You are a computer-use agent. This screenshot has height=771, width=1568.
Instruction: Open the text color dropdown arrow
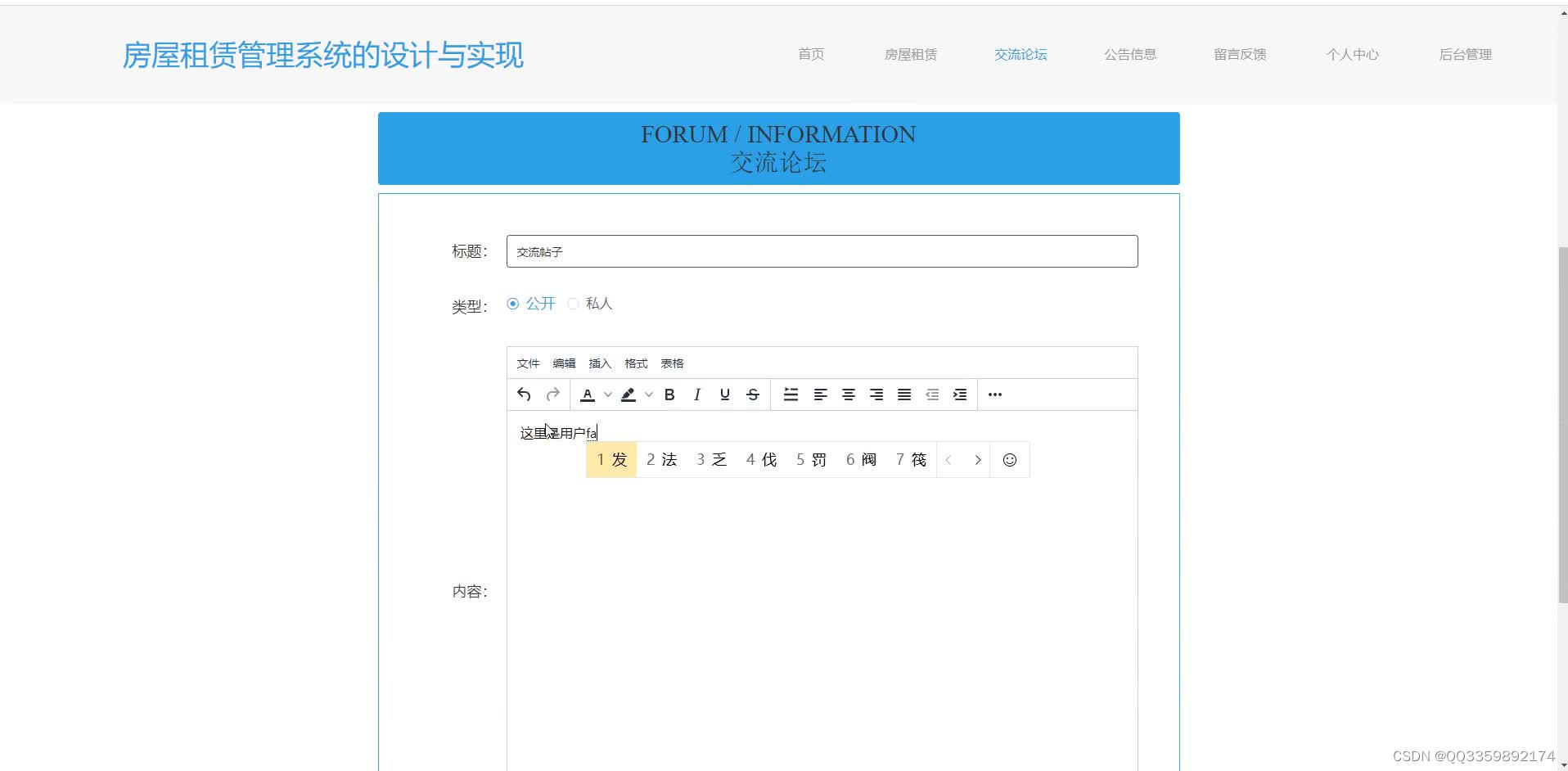[x=608, y=395]
